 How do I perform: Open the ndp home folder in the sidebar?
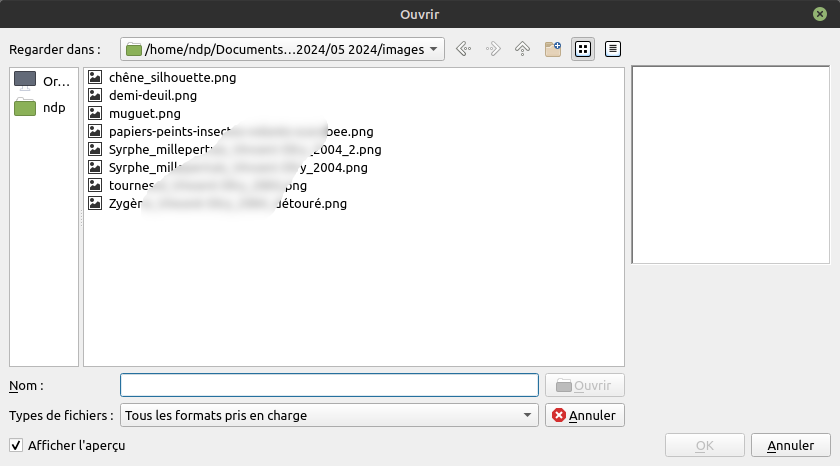[x=43, y=107]
